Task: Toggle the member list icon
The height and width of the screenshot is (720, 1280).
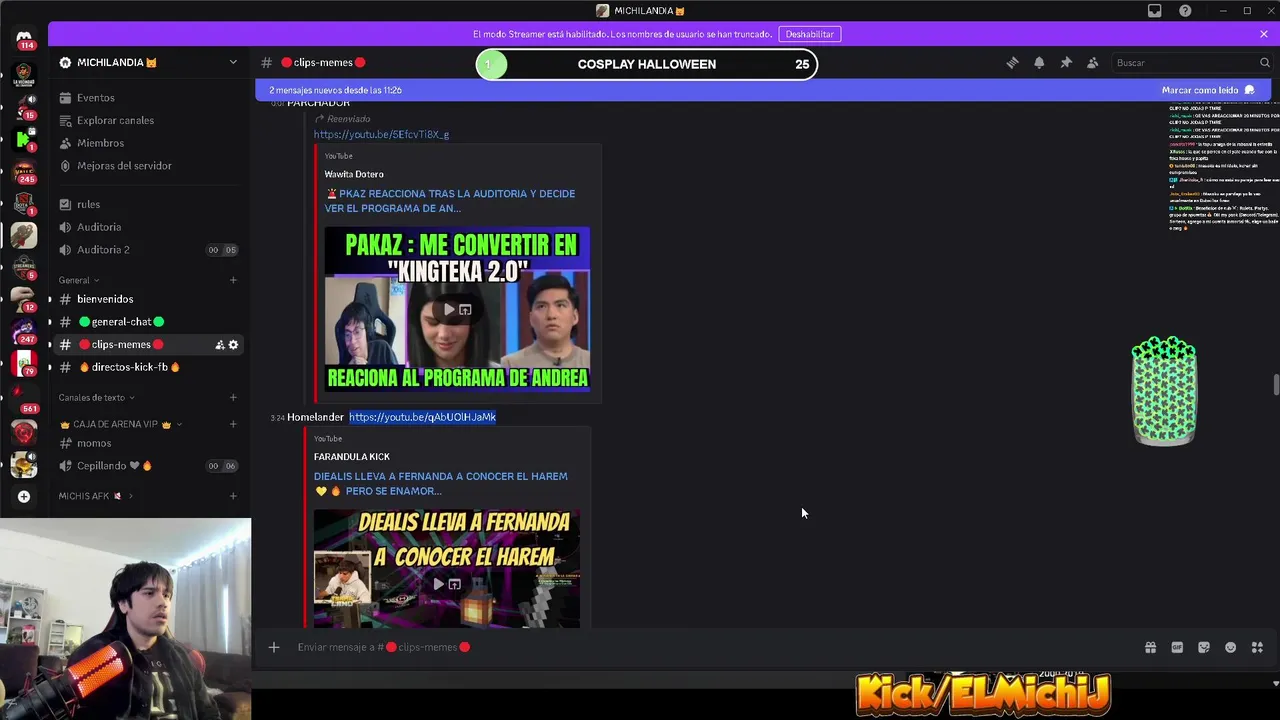Action: pos(1093,62)
